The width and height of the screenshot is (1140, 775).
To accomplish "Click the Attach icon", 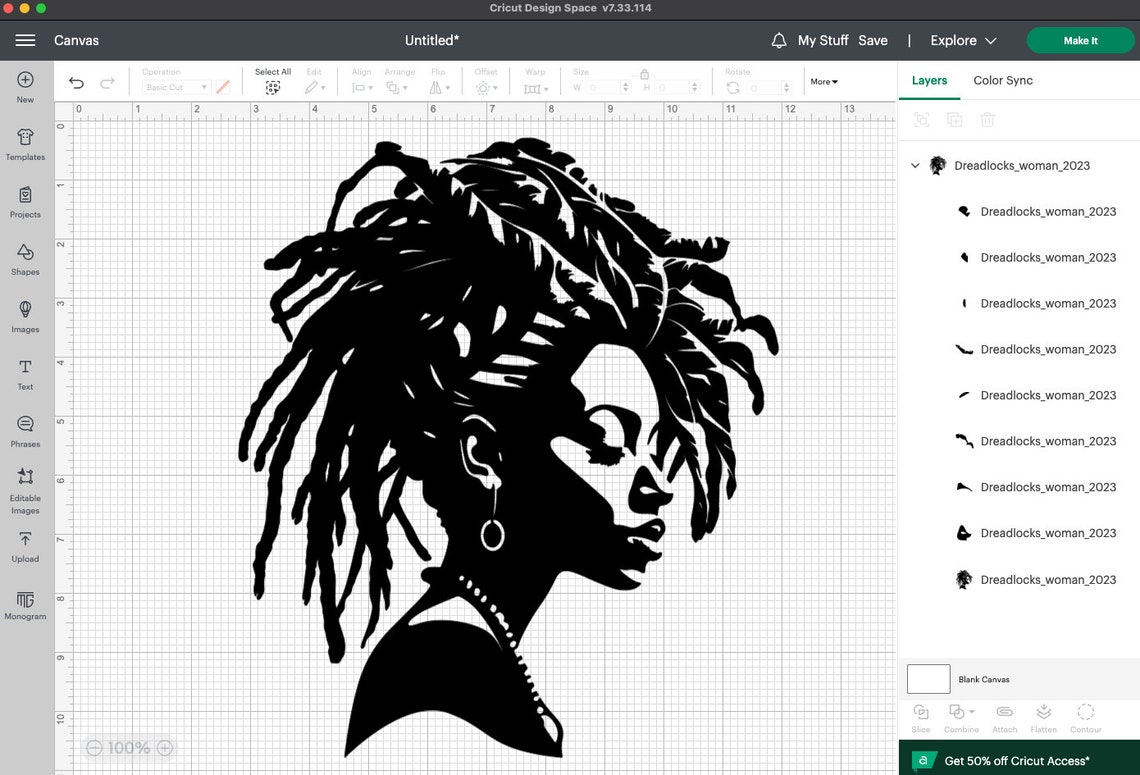I will 1003,714.
